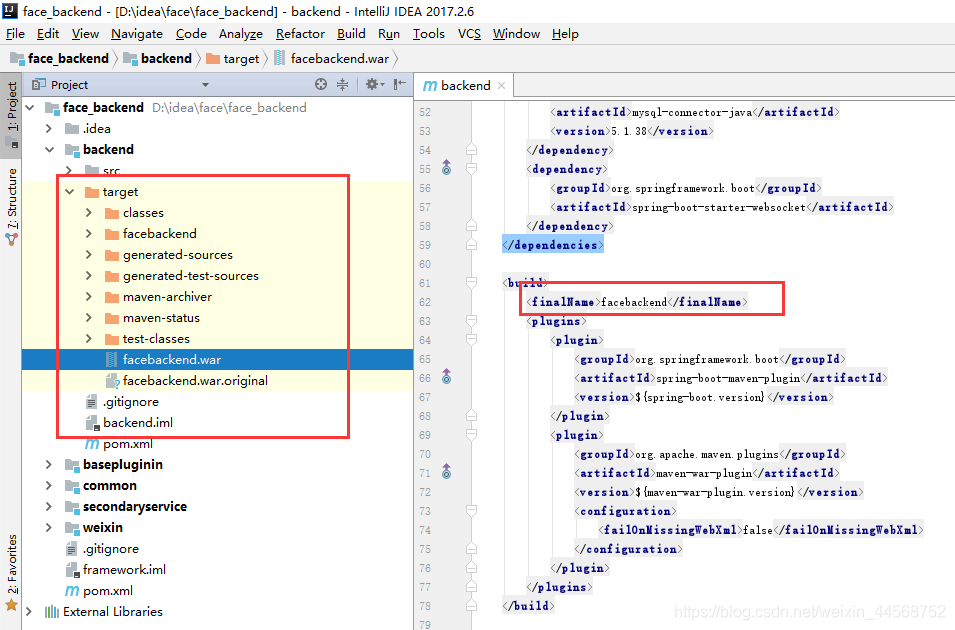Click Collapse All icon in Project panel
This screenshot has height=630, width=955.
[x=343, y=85]
